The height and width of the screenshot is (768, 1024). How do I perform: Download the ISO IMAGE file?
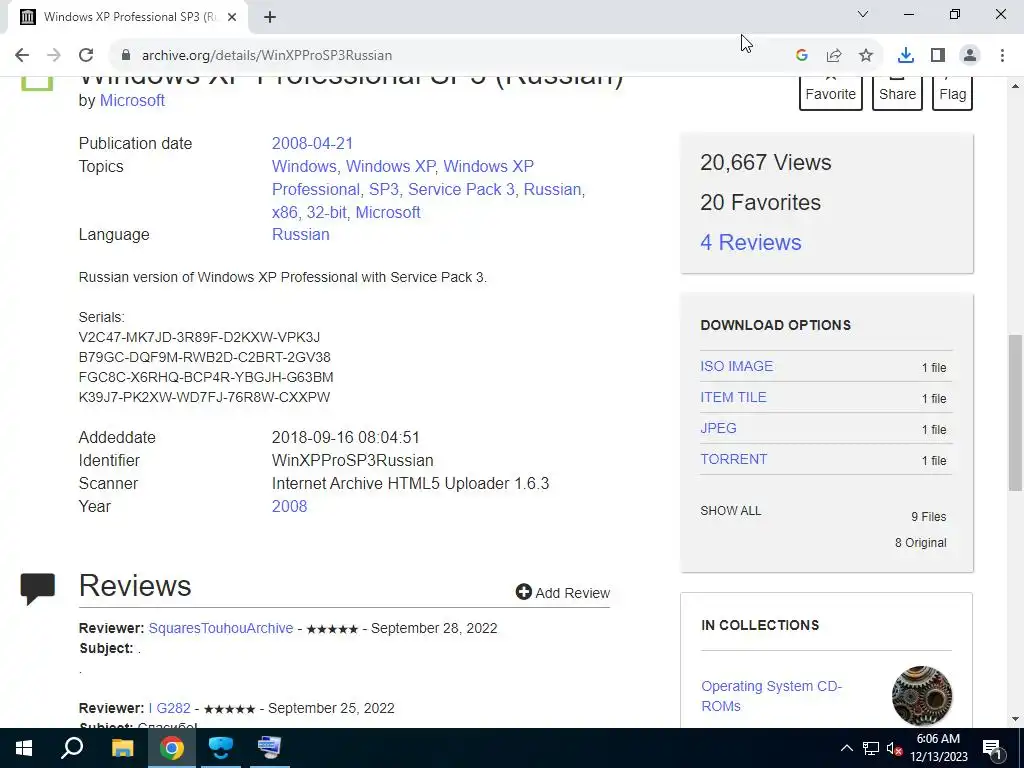click(x=737, y=366)
